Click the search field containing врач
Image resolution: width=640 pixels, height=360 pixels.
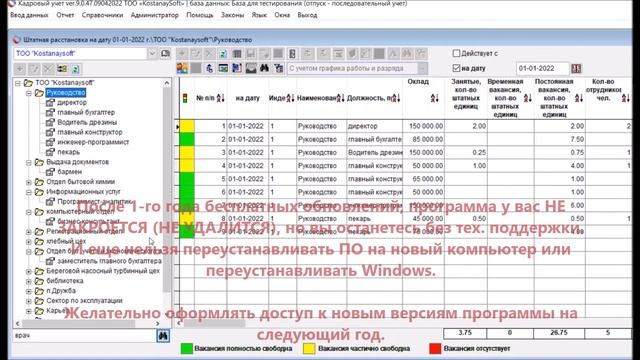pos(84,336)
